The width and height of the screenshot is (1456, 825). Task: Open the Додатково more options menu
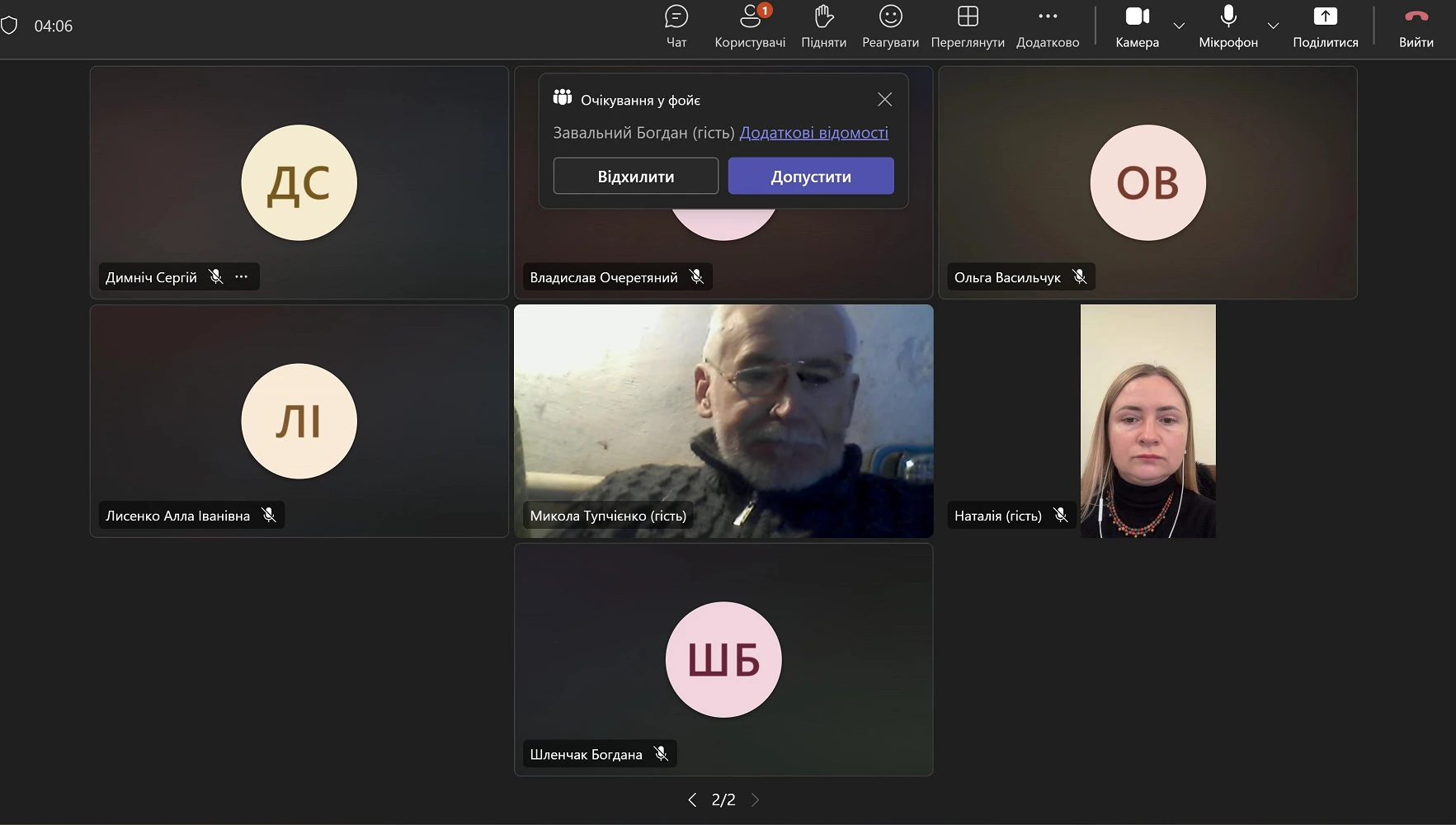pos(1047,26)
